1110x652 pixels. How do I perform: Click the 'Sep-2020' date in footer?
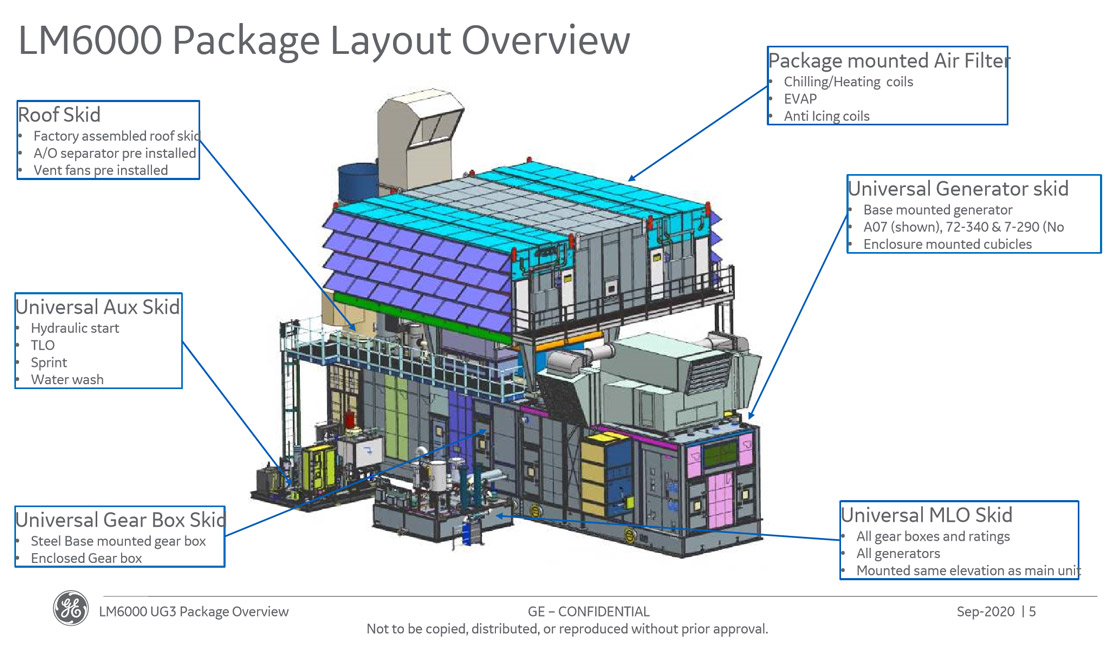coord(985,612)
